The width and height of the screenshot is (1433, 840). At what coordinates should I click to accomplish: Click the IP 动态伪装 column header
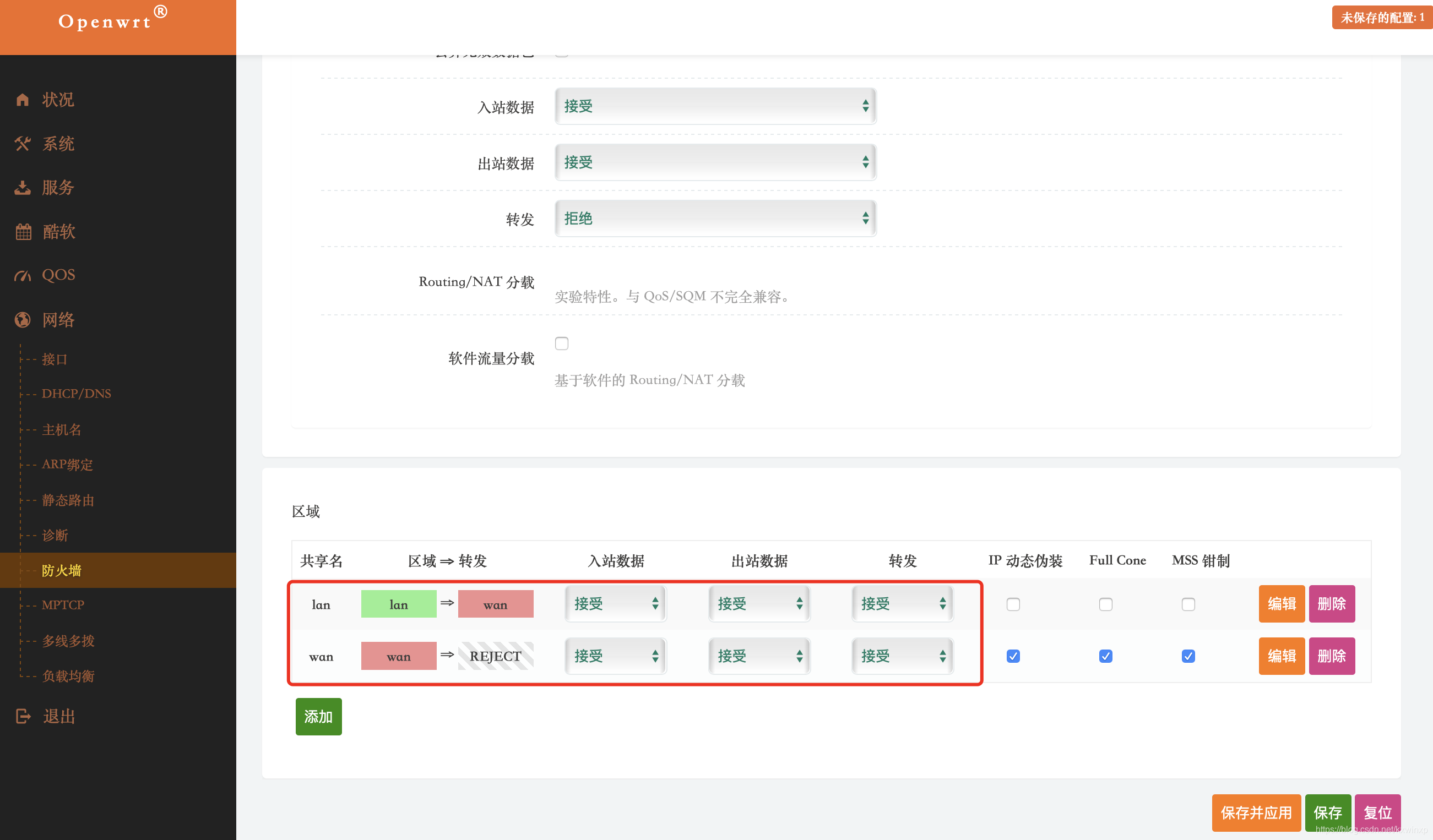[x=1025, y=561]
